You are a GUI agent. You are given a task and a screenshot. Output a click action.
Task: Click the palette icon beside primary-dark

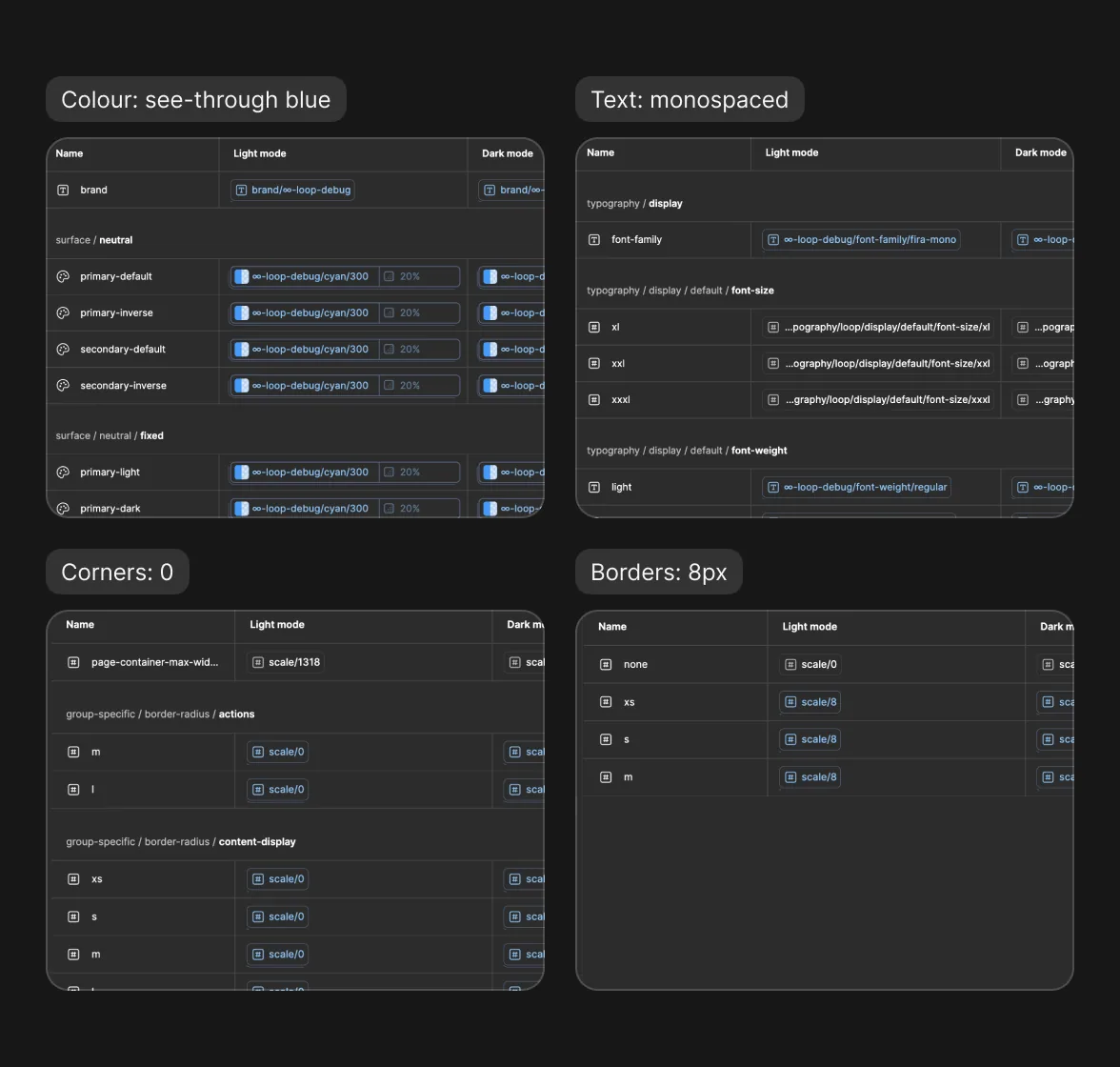pyautogui.click(x=63, y=508)
